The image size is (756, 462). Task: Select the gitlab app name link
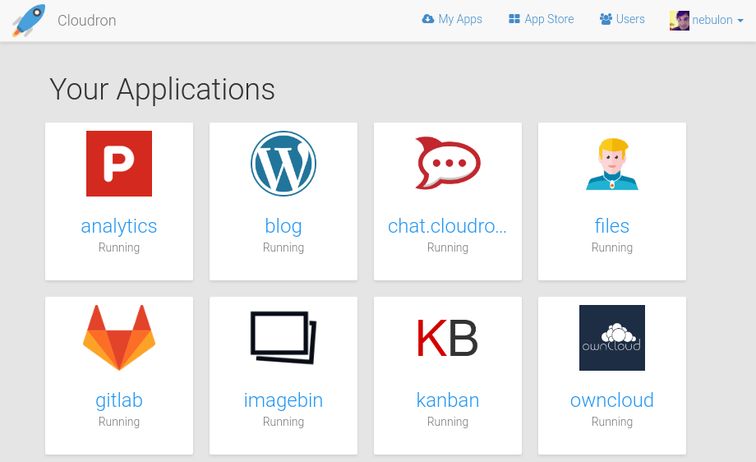click(119, 400)
